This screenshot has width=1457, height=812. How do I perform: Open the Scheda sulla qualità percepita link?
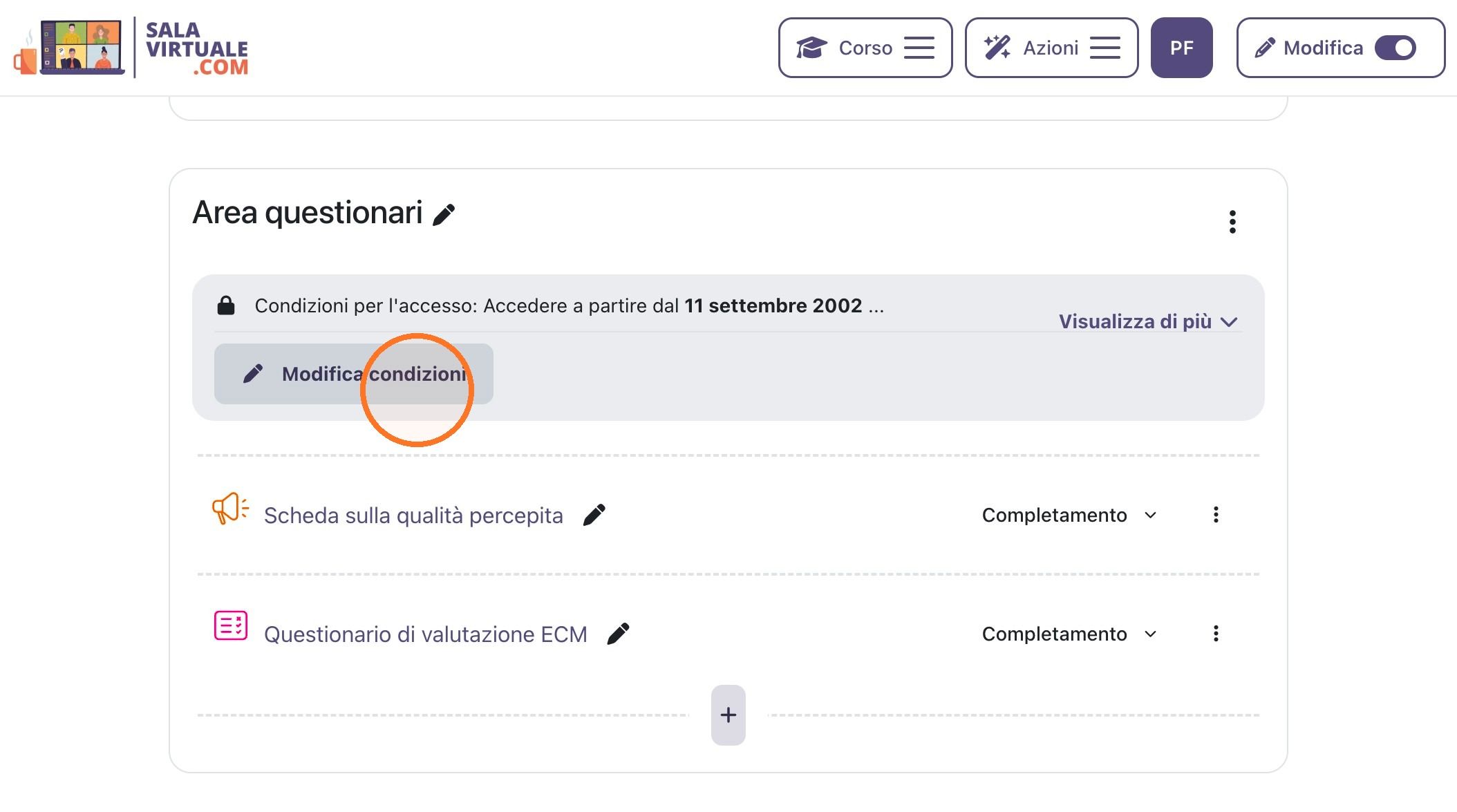[x=413, y=516]
